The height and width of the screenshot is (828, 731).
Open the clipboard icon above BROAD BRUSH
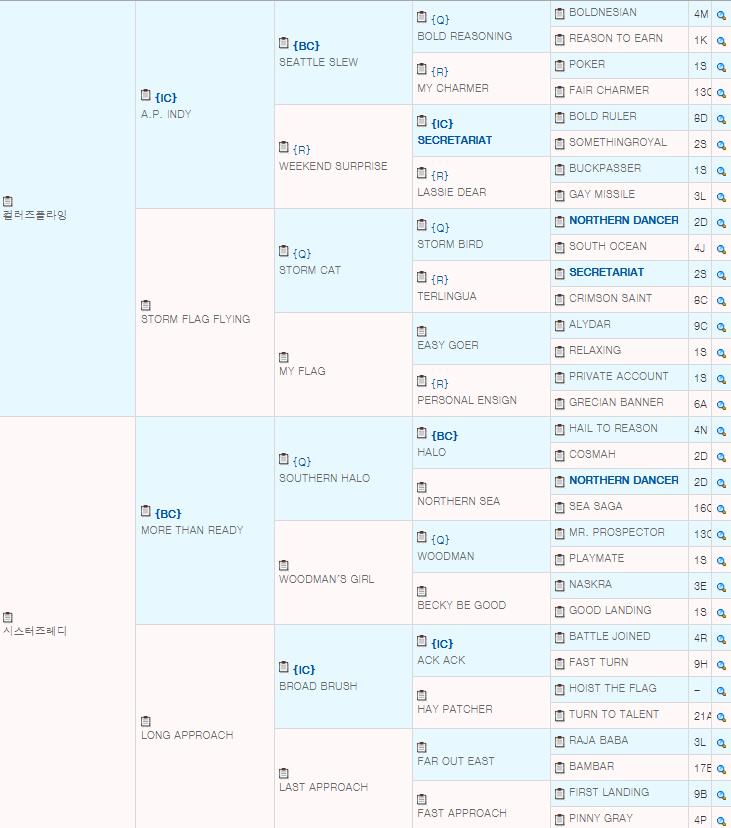click(x=284, y=667)
